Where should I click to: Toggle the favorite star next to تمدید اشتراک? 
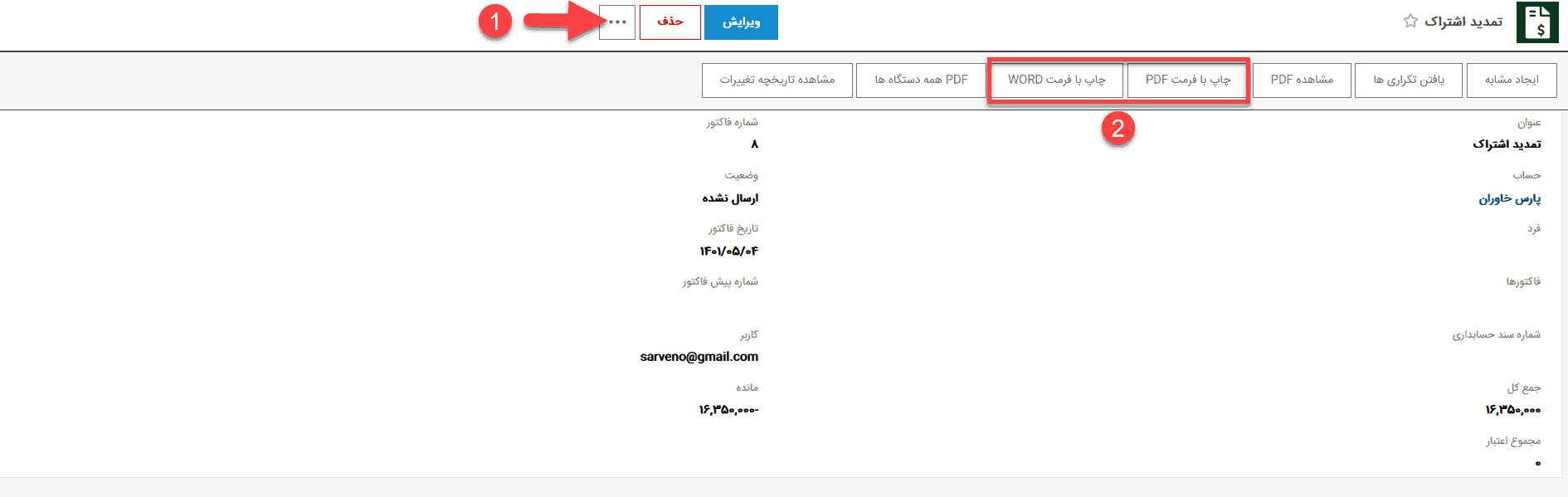point(1410,21)
